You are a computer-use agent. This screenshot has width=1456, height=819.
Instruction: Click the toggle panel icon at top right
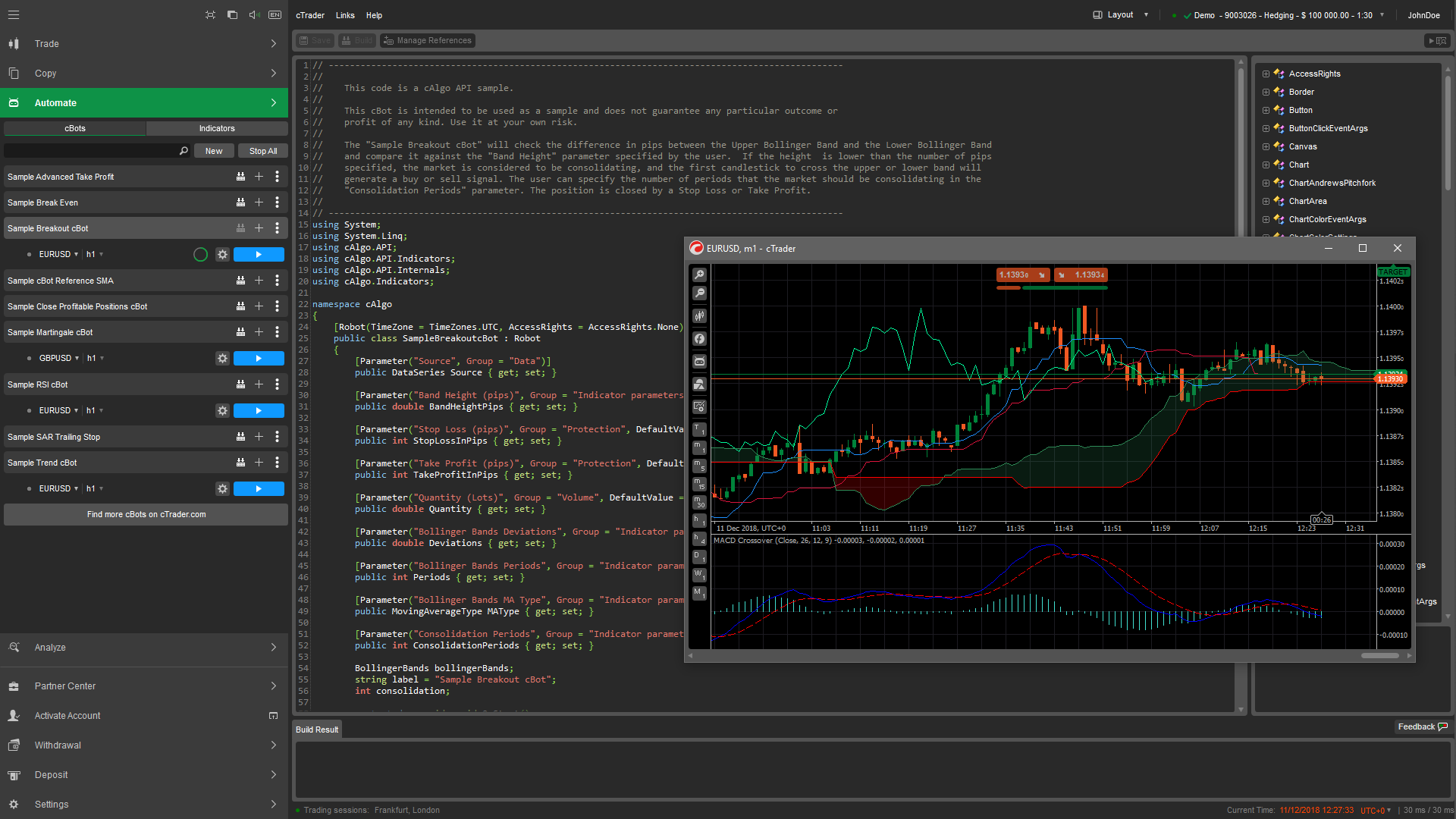tap(1438, 41)
